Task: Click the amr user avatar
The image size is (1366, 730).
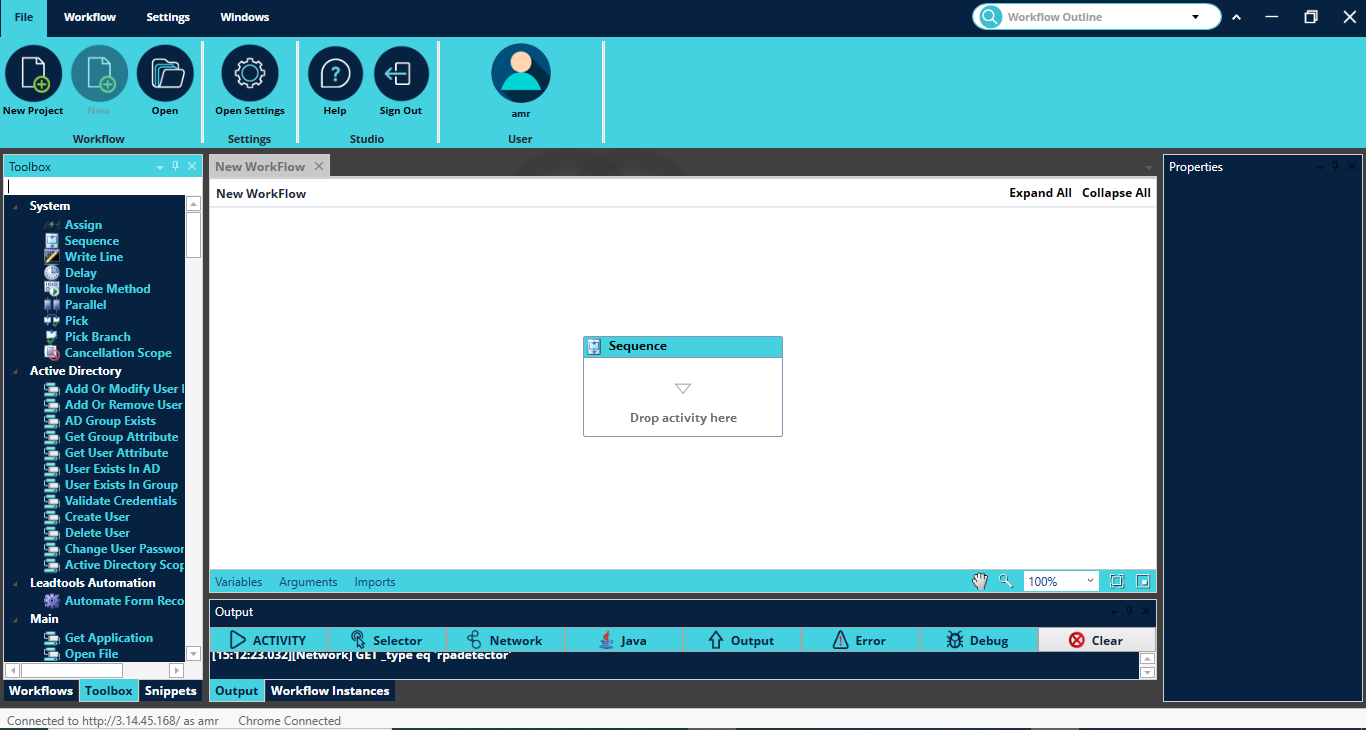Action: pos(520,74)
